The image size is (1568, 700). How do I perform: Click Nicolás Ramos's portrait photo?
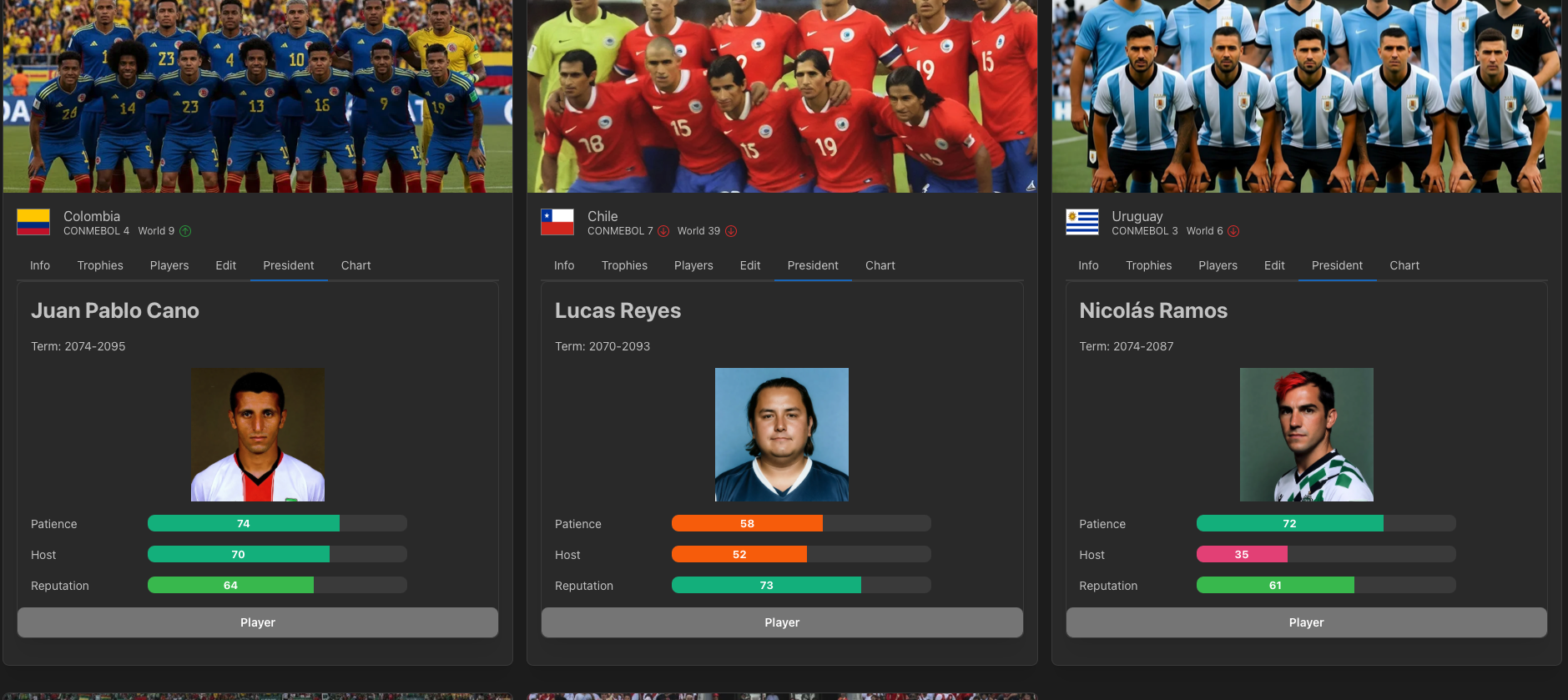pyautogui.click(x=1307, y=435)
